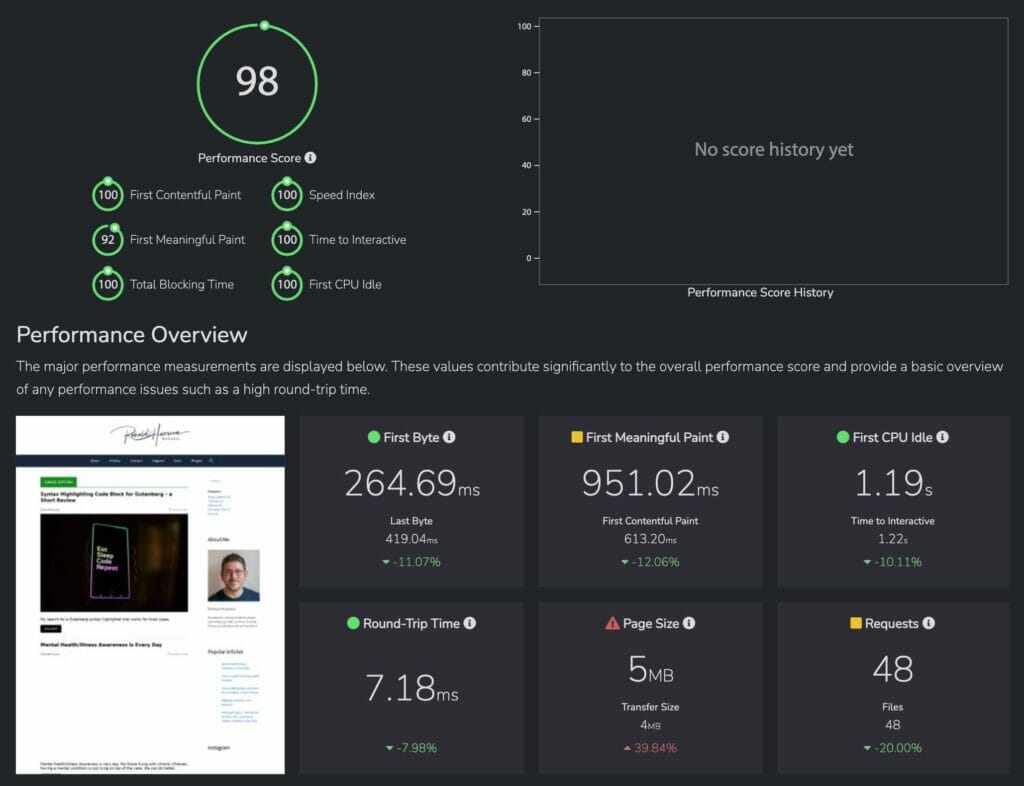1024x786 pixels.
Task: Click the red warning triangle on Page Size
Action: click(x=612, y=623)
